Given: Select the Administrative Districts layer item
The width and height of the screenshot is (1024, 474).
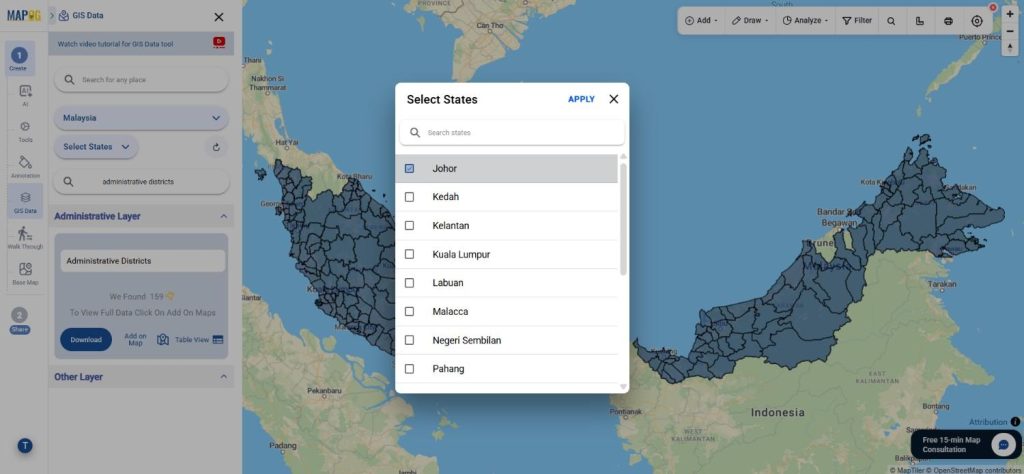Looking at the screenshot, I should [143, 261].
